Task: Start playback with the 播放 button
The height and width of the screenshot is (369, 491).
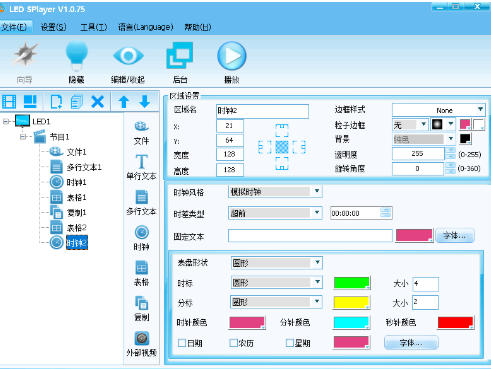Action: click(232, 56)
